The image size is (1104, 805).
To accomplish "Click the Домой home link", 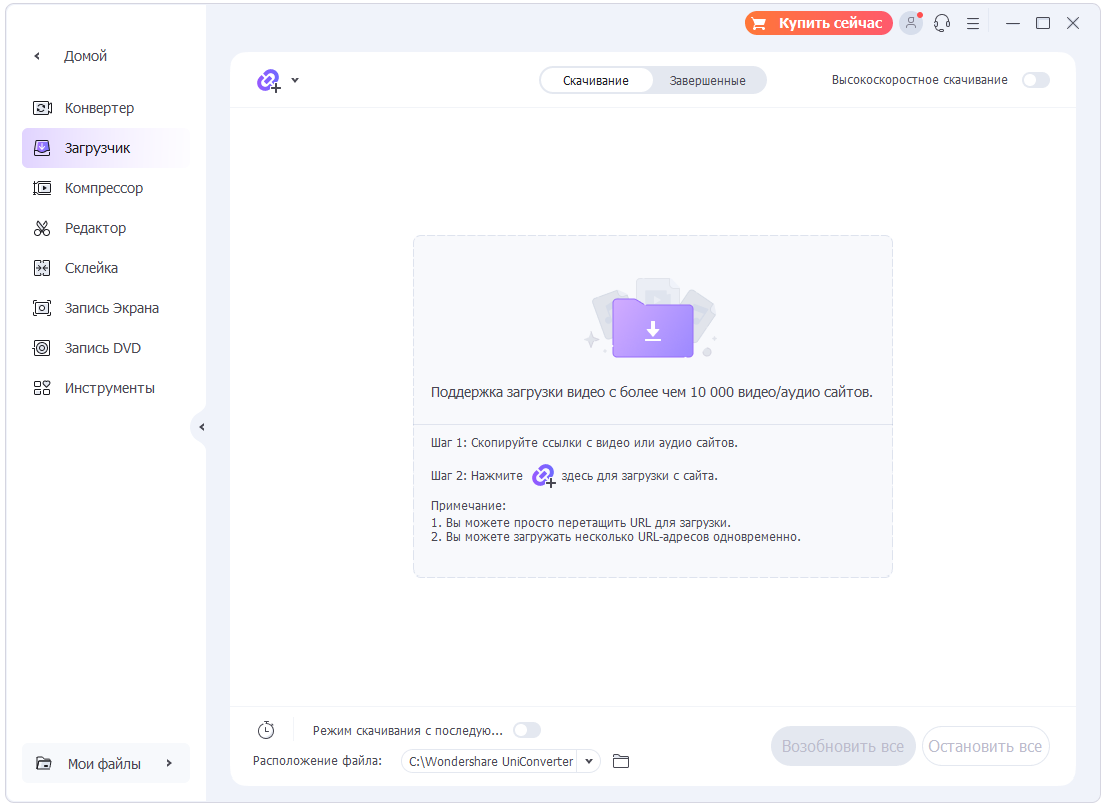I will [x=85, y=56].
